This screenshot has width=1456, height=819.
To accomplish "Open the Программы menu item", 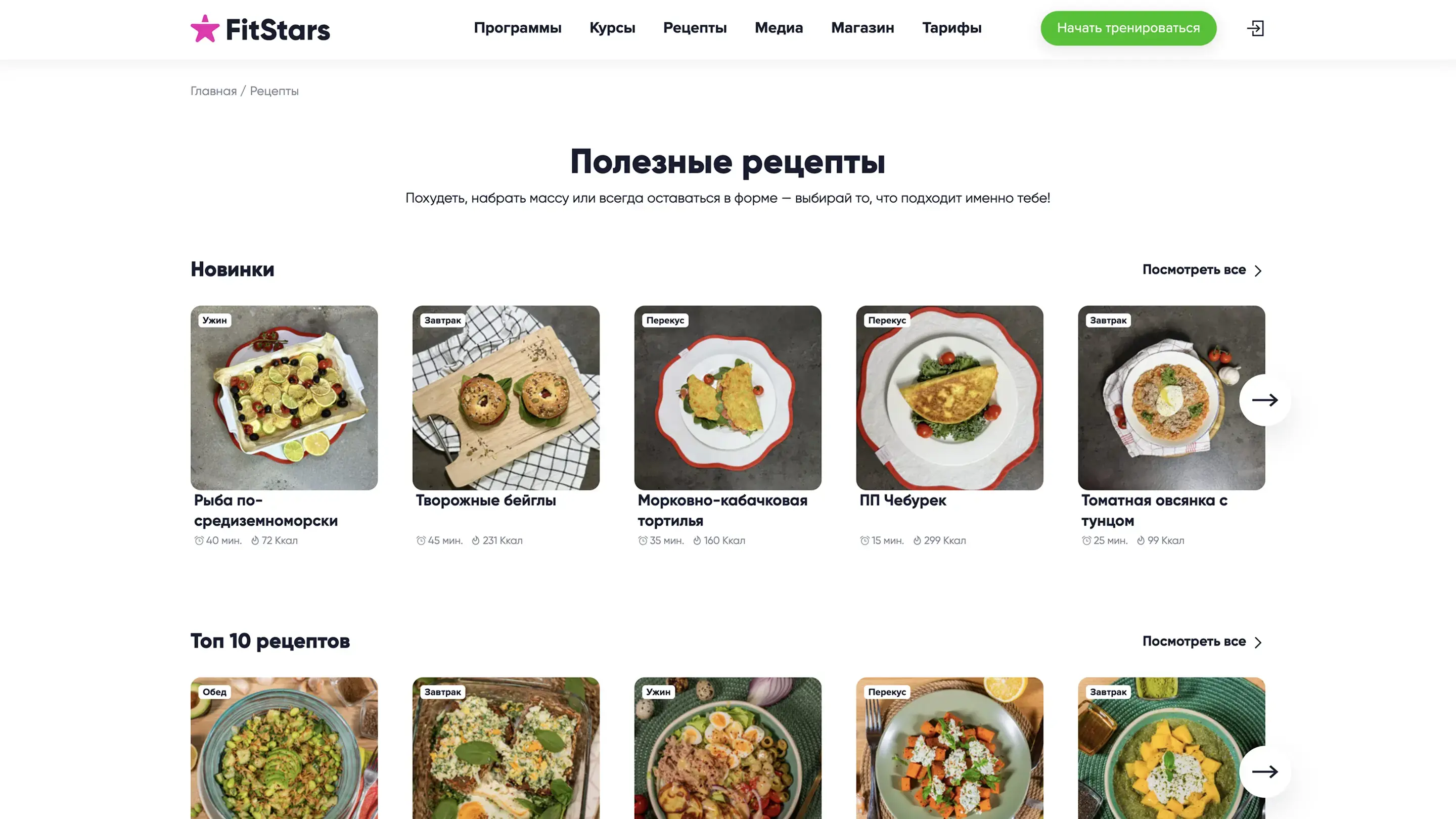I will point(517,28).
